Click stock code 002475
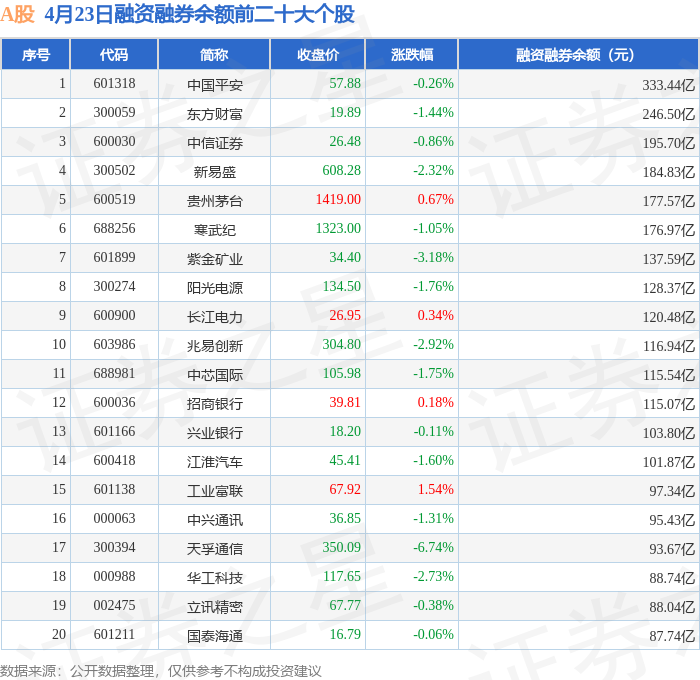The width and height of the screenshot is (700, 680). (114, 606)
